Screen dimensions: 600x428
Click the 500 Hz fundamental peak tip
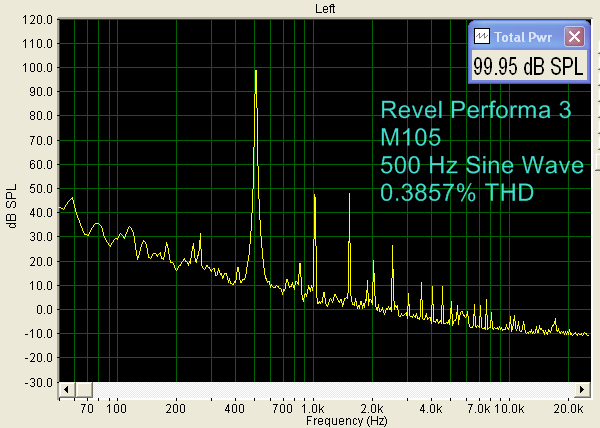tap(256, 71)
